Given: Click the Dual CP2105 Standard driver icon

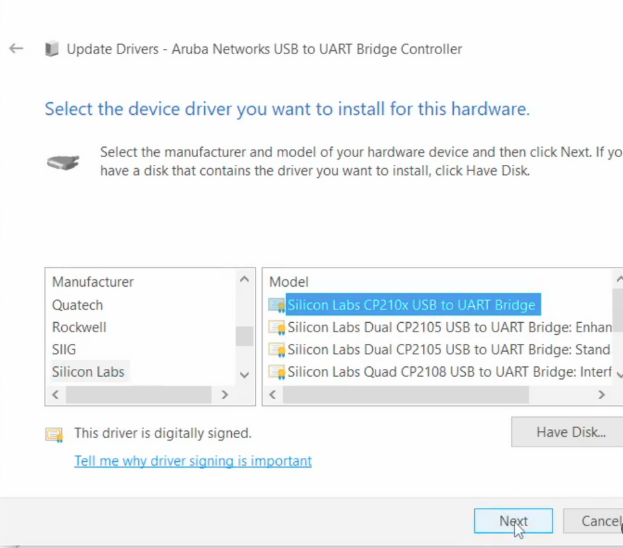Looking at the screenshot, I should click(x=277, y=350).
